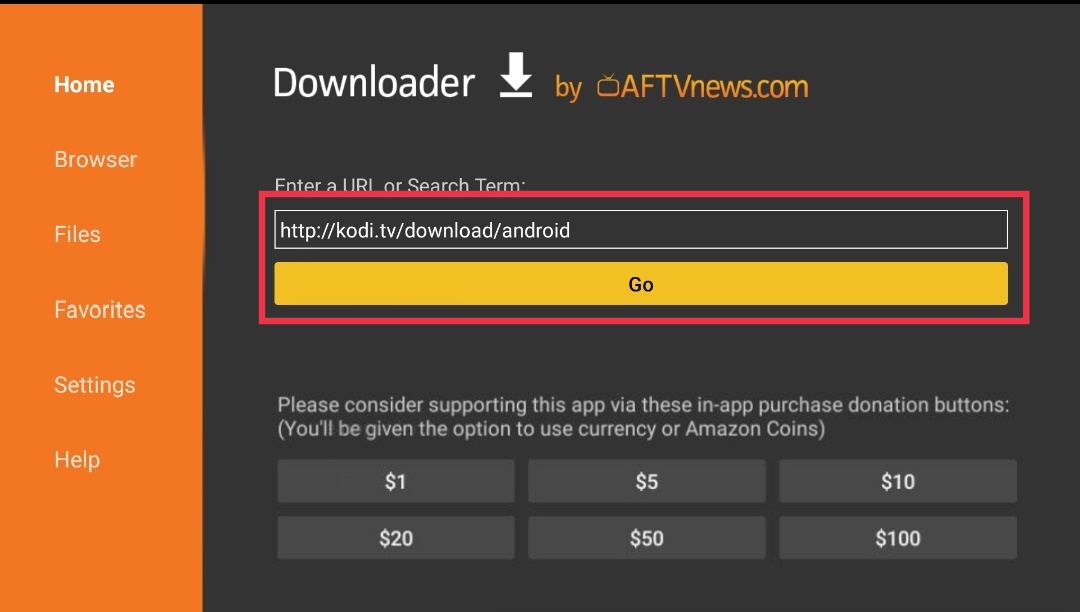This screenshot has height=612, width=1080.
Task: Click the Downloader title text
Action: [374, 83]
